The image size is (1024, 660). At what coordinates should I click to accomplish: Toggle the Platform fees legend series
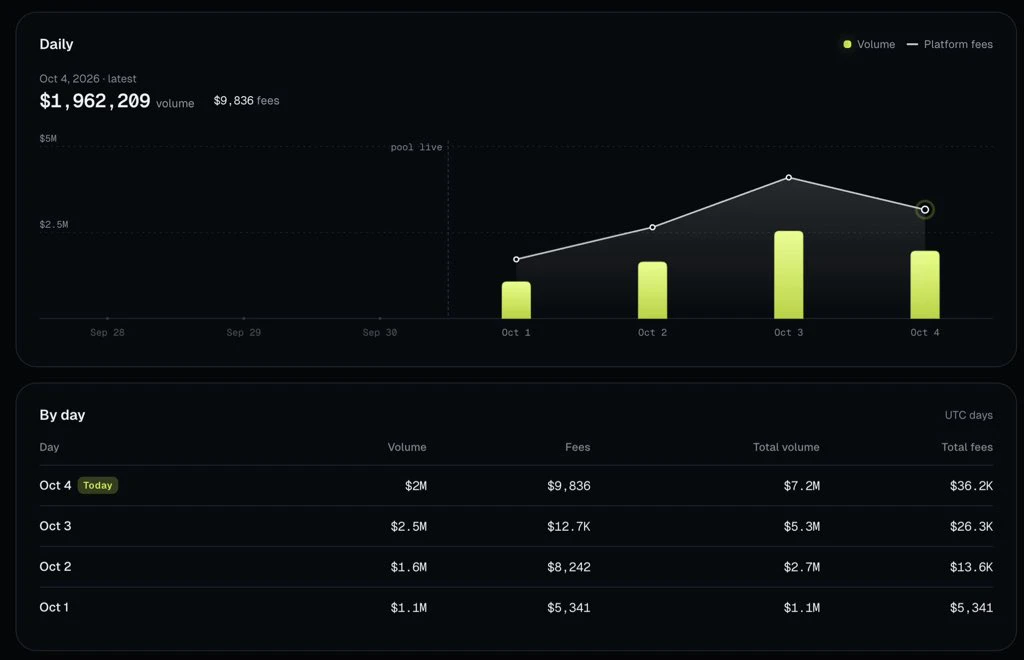click(950, 44)
